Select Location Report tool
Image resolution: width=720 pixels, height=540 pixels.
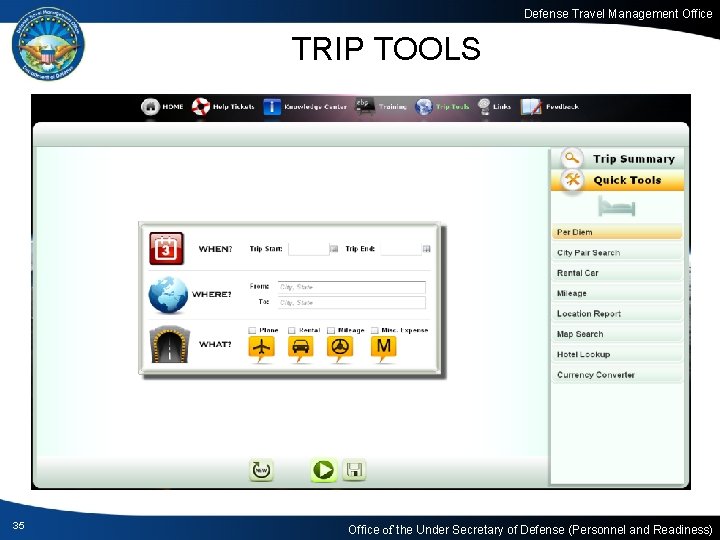coord(617,314)
